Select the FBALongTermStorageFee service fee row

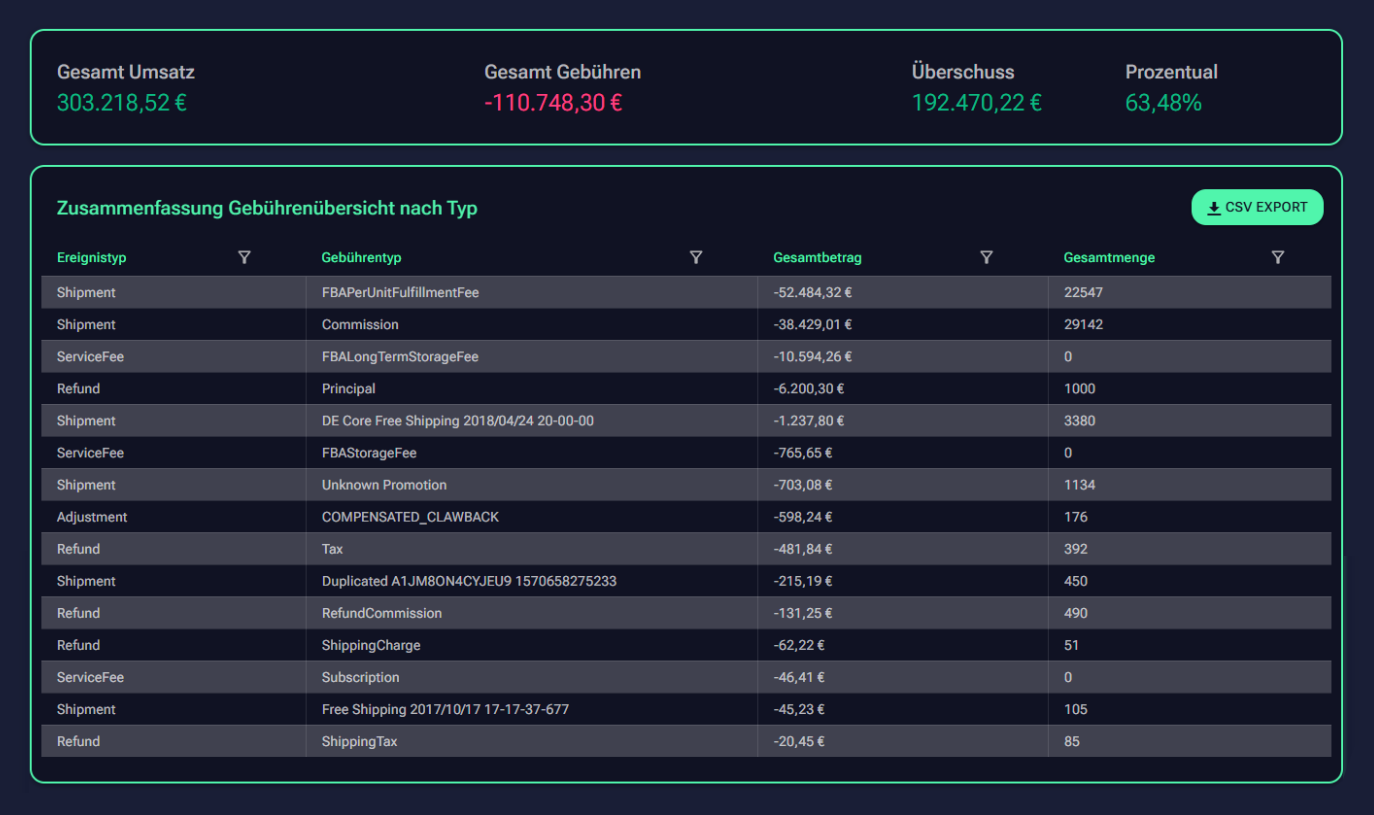tap(400, 356)
